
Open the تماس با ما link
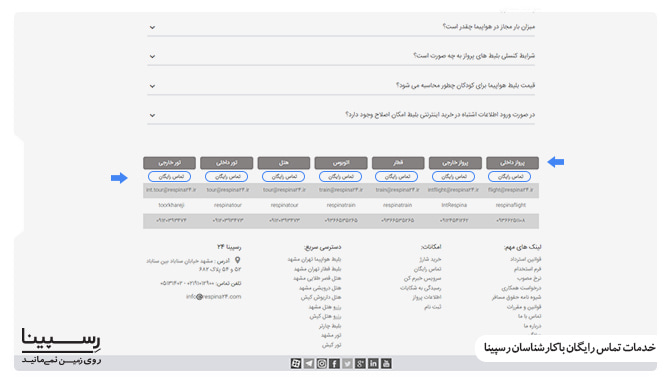[x=530, y=316]
